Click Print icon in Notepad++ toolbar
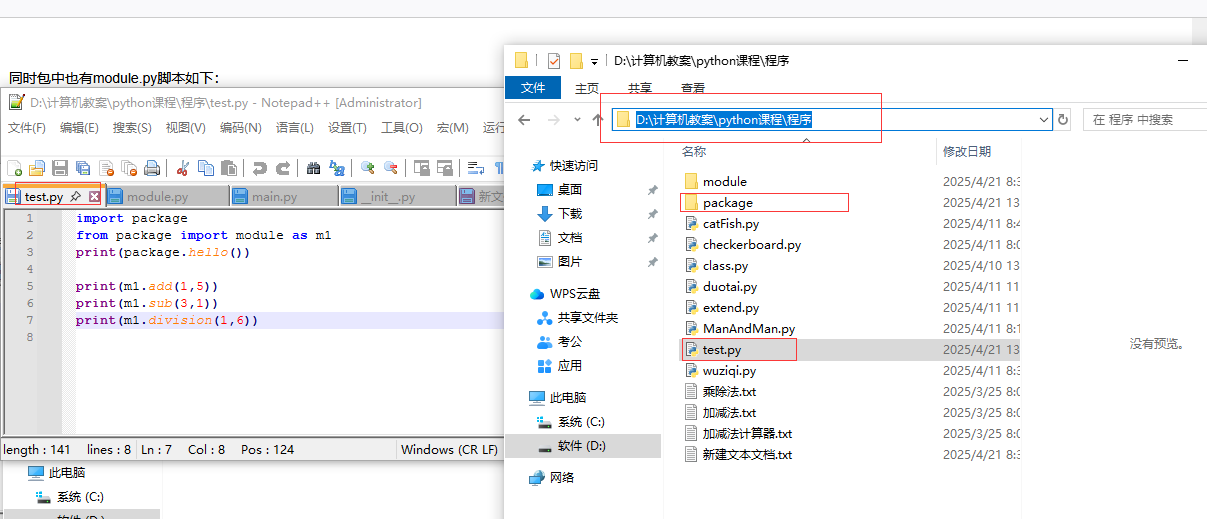 click(152, 168)
